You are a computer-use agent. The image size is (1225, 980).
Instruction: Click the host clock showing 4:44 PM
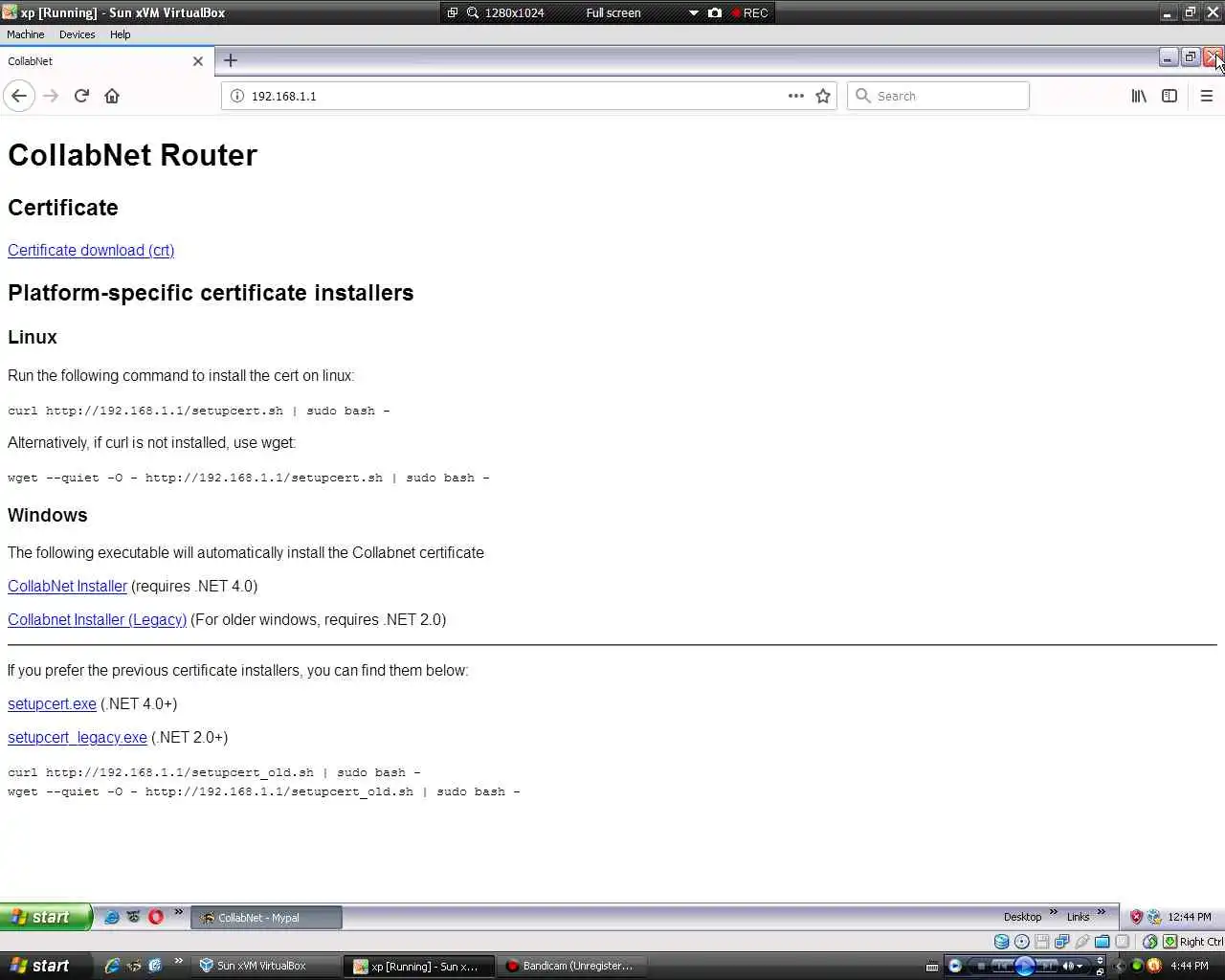tap(1190, 966)
